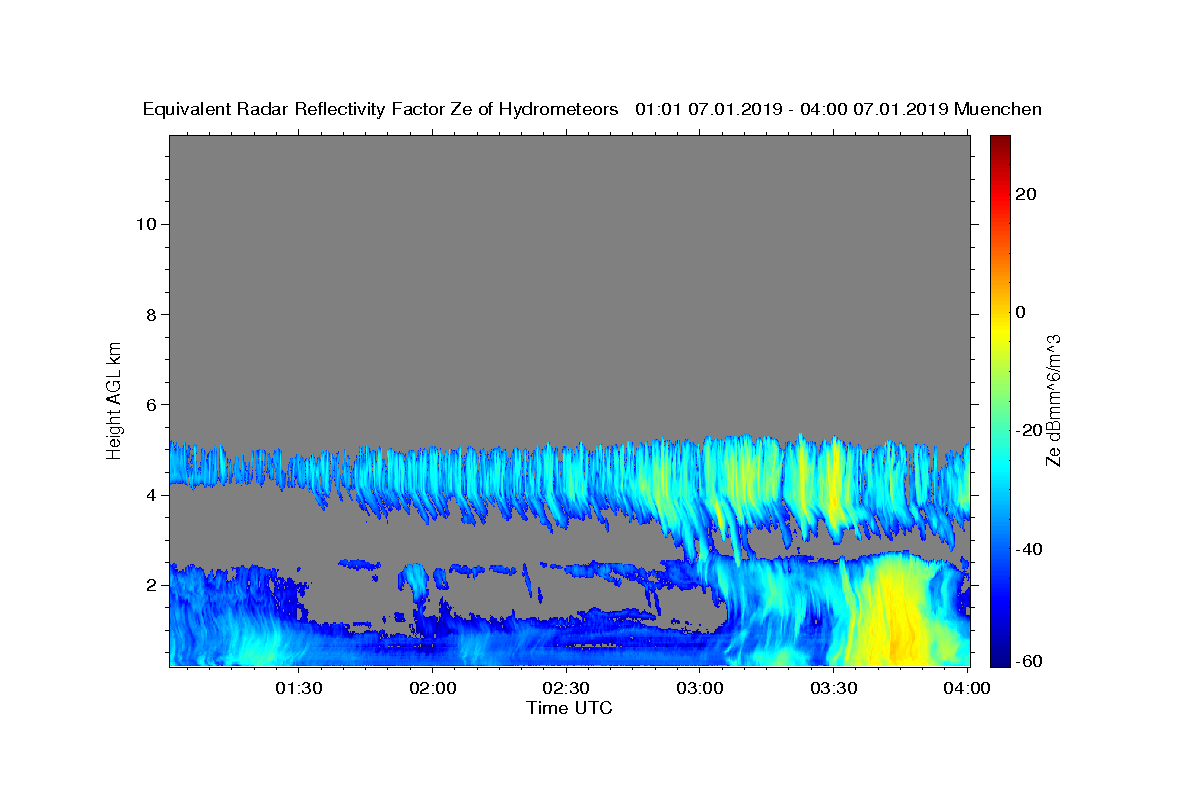Click the 01:30 time tick label
1200x800 pixels.
point(299,688)
